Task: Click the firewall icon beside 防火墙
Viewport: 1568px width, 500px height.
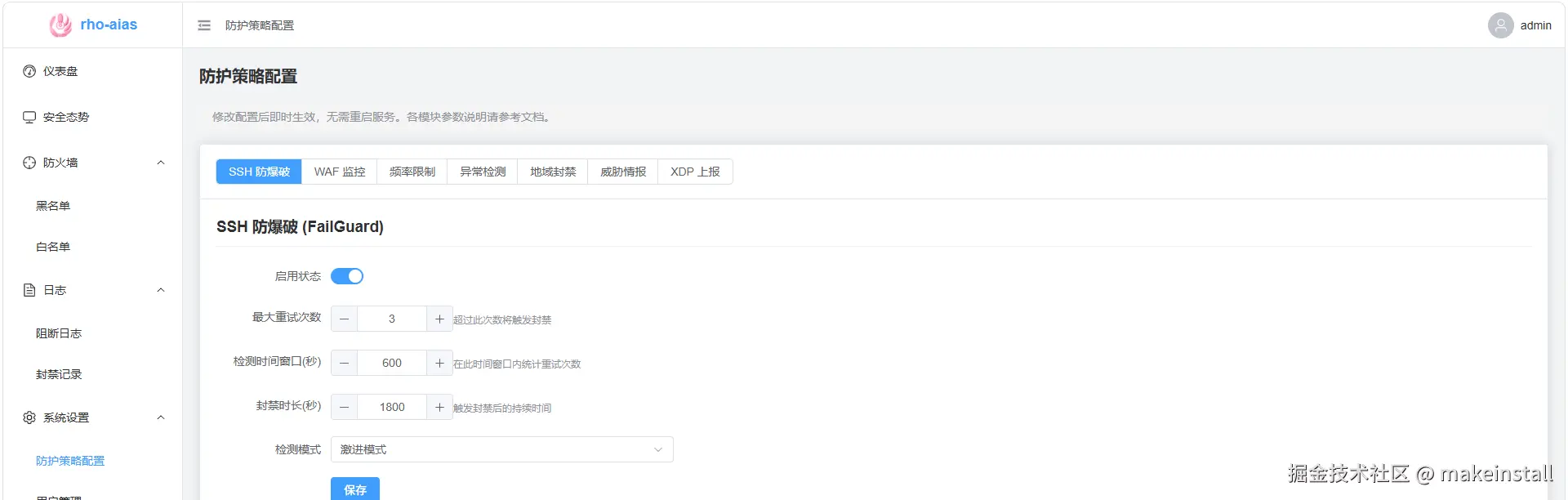Action: click(29, 163)
